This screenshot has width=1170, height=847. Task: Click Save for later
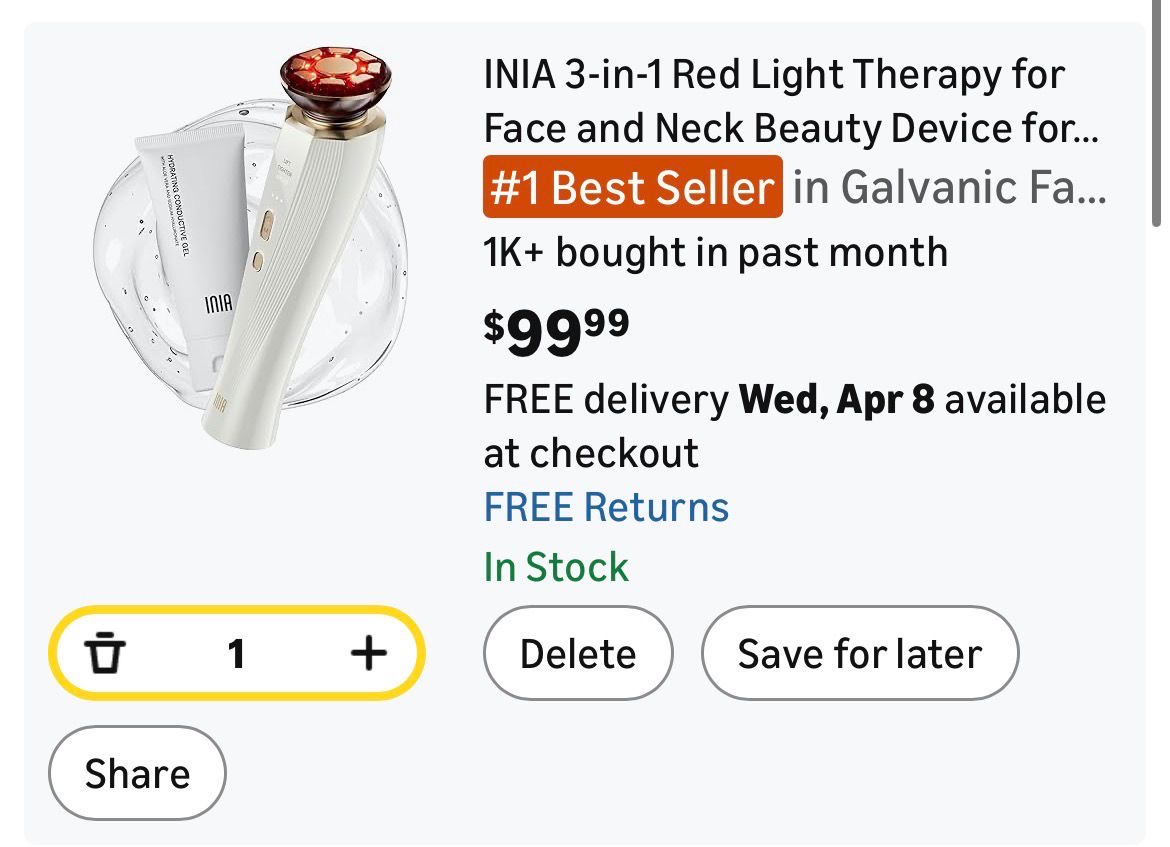coord(859,654)
